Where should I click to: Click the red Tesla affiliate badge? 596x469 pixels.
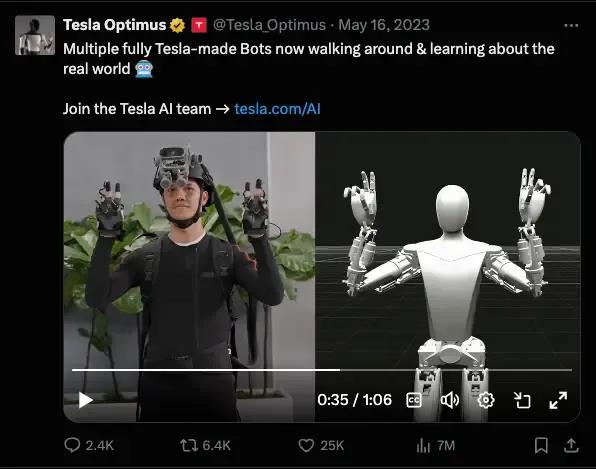tap(199, 25)
